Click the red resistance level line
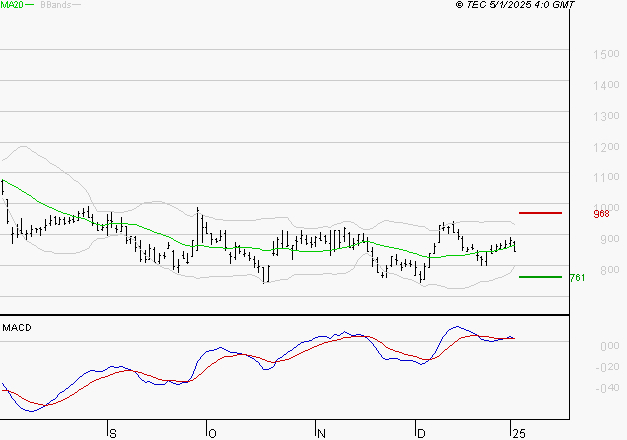 coord(540,213)
